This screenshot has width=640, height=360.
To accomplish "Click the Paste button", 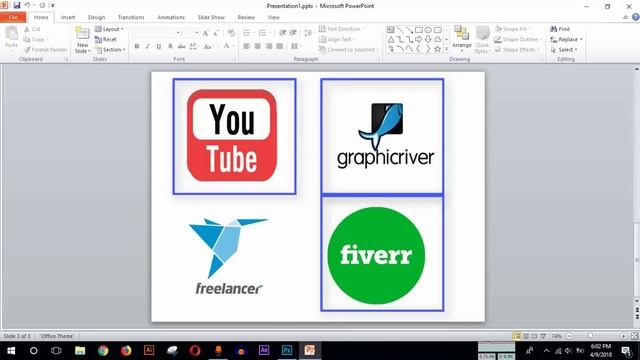I will point(11,38).
